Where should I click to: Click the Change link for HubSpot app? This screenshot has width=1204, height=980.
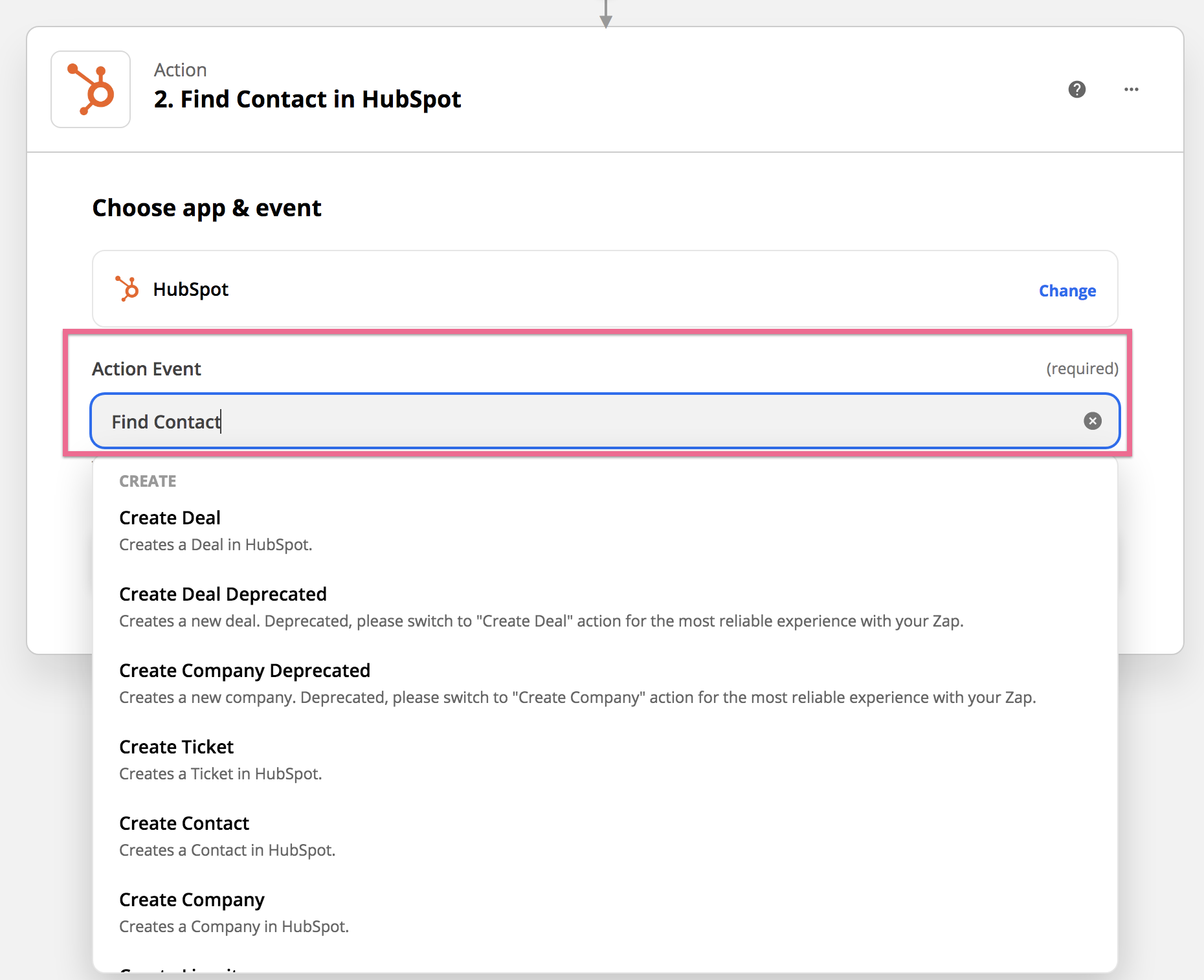tap(1067, 291)
